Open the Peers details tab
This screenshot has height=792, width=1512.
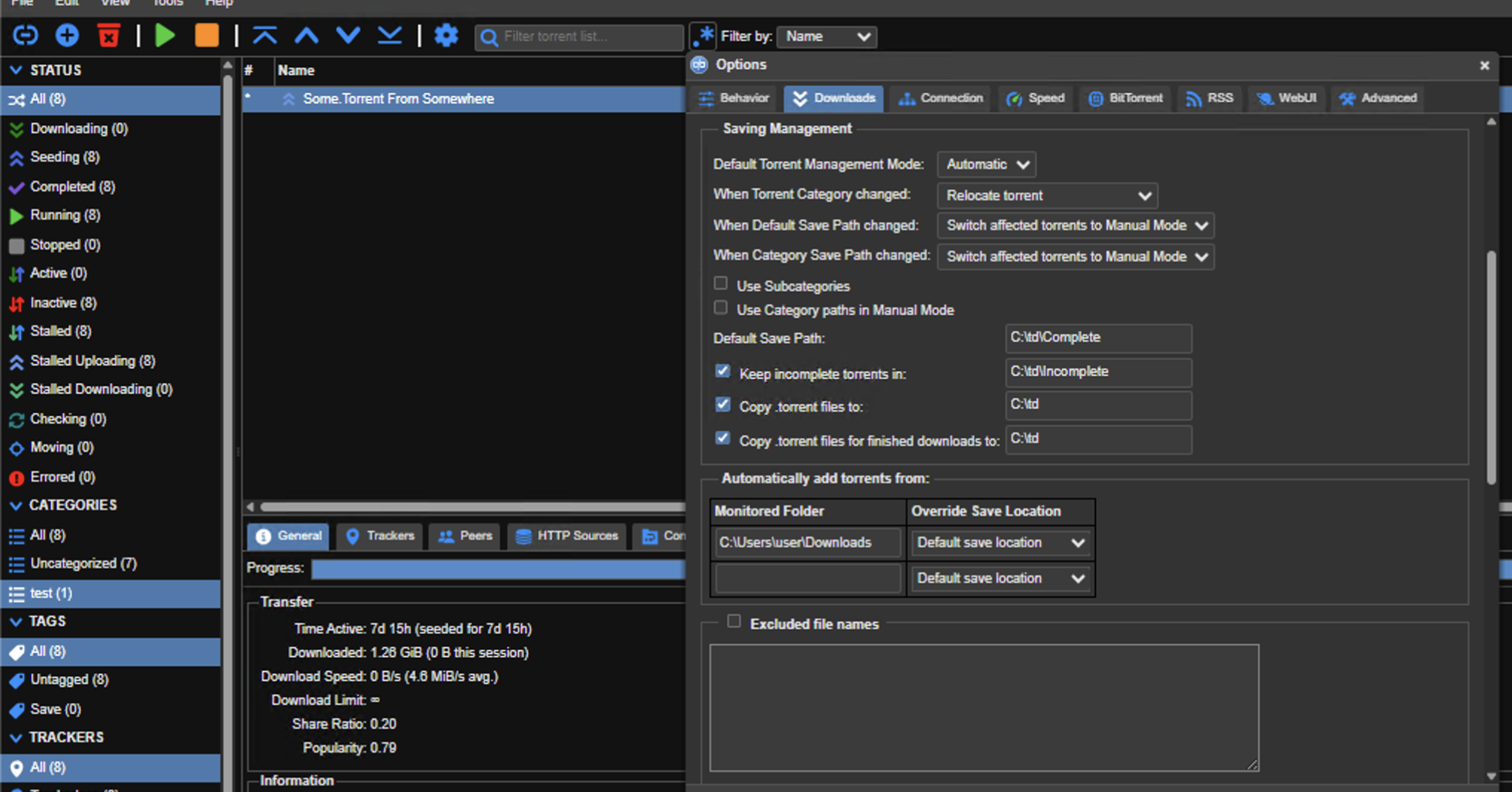[466, 536]
